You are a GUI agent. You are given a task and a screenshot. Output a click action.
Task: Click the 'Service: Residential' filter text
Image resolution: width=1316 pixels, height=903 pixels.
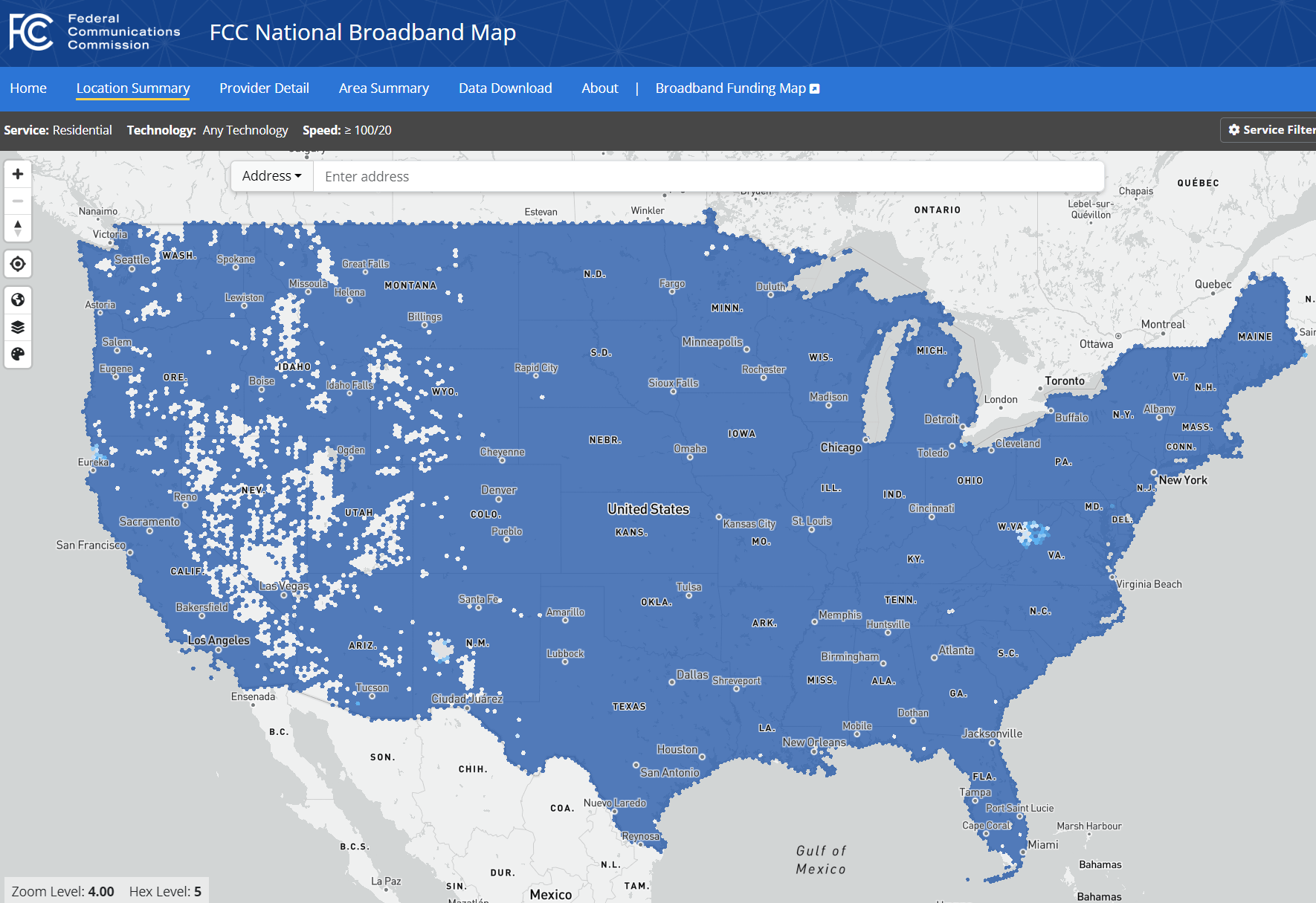tap(58, 130)
